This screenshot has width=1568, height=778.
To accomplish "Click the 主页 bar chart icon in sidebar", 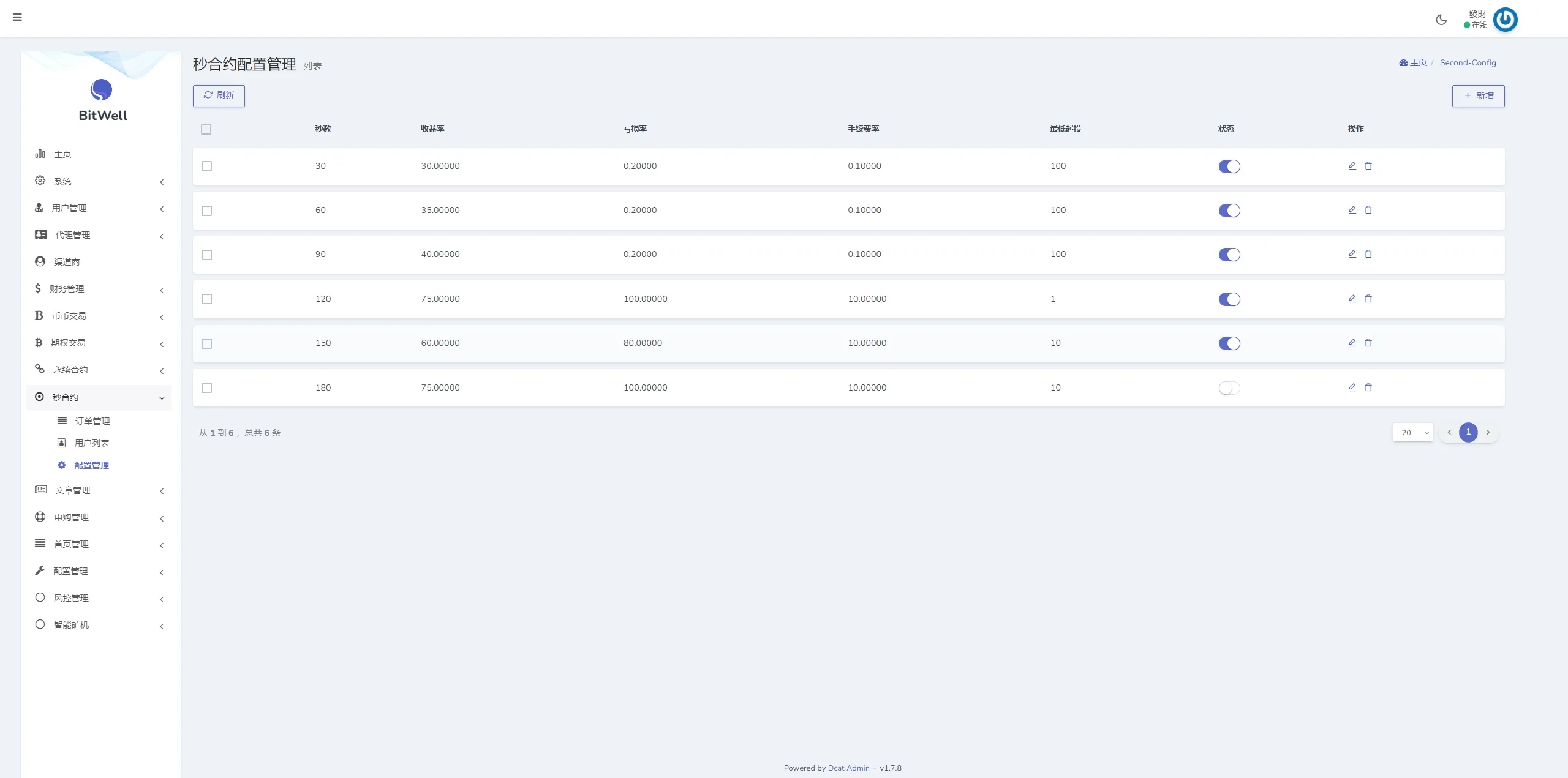I will point(40,154).
